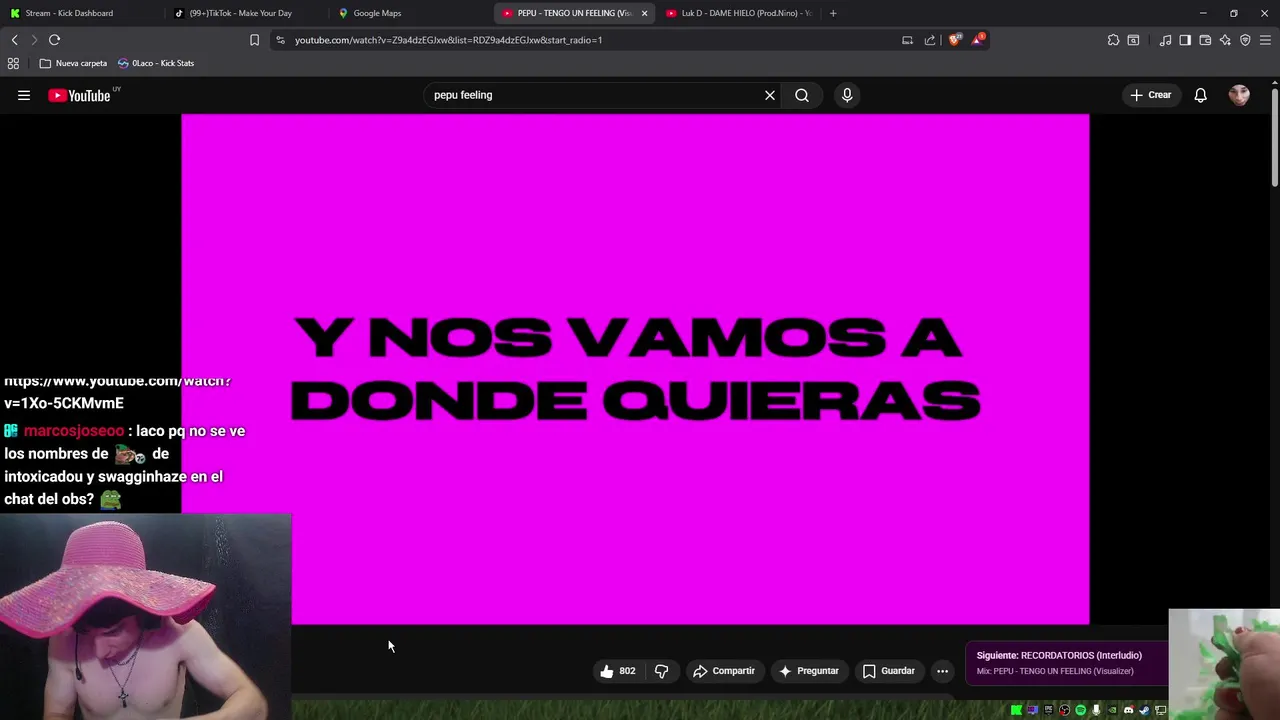Screen dimensions: 1280x720
Task: Click the magenta video player area
Action: coord(635,369)
